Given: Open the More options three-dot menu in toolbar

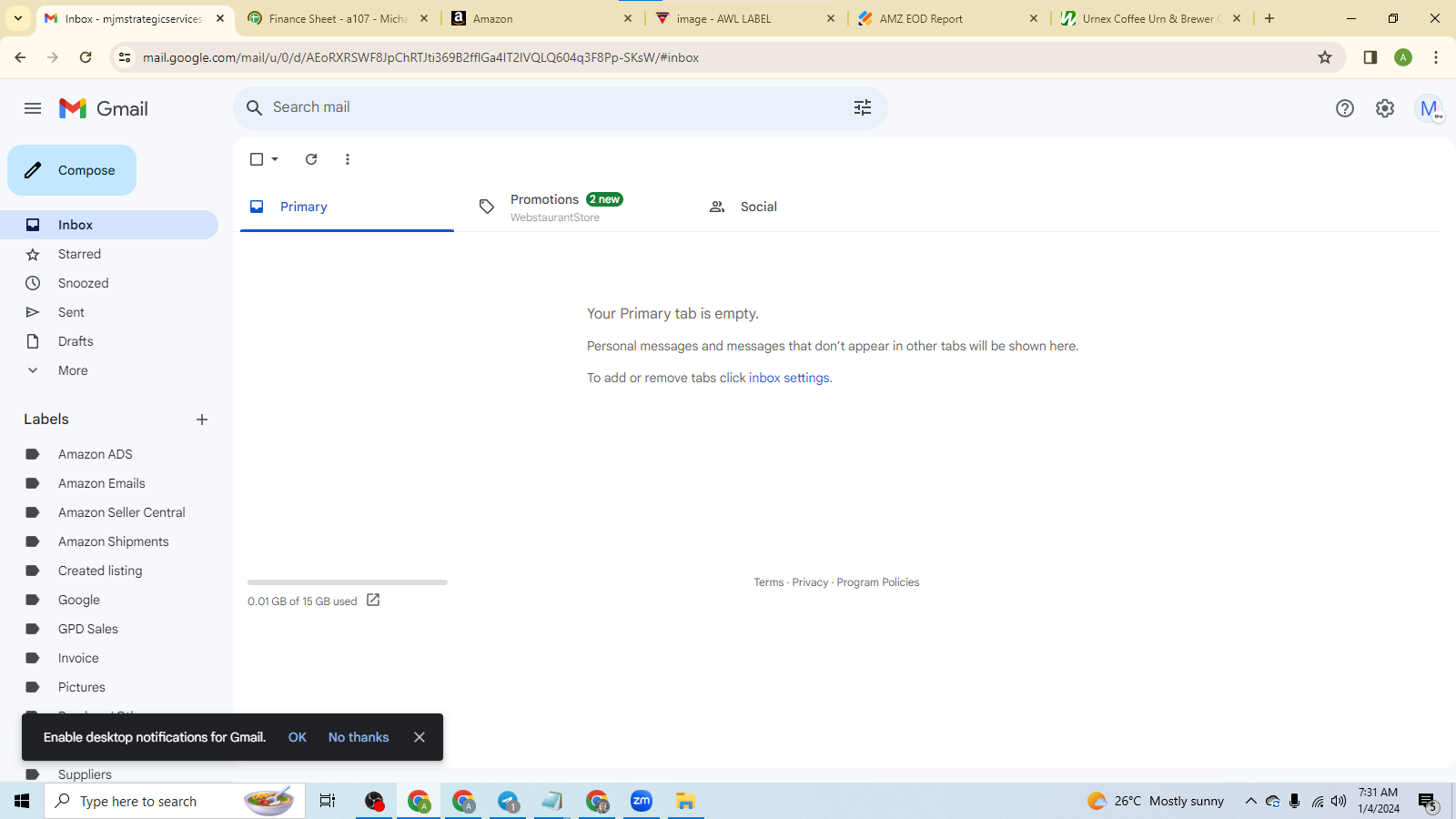Looking at the screenshot, I should (x=348, y=159).
